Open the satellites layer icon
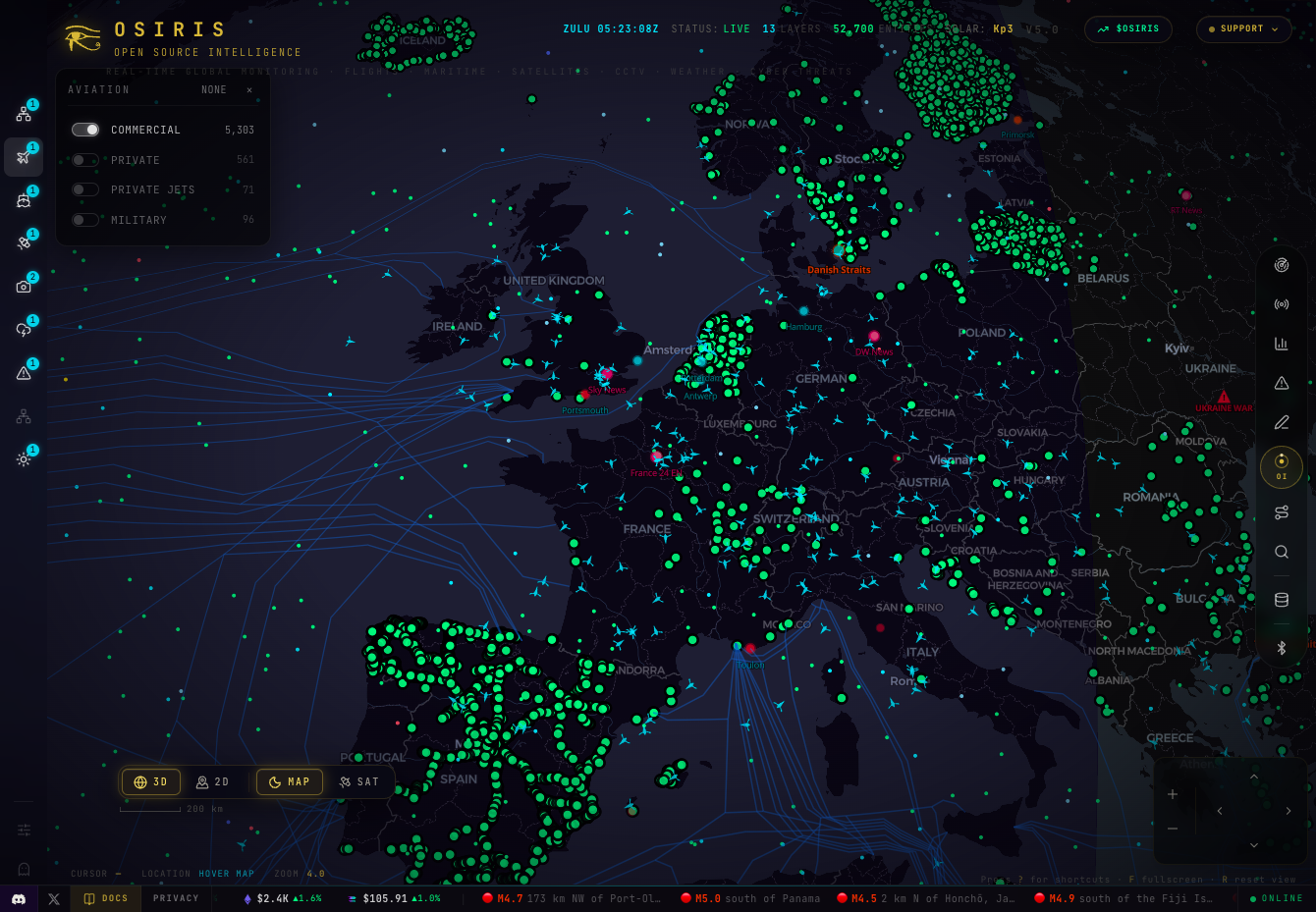The height and width of the screenshot is (912, 1316). click(24, 242)
